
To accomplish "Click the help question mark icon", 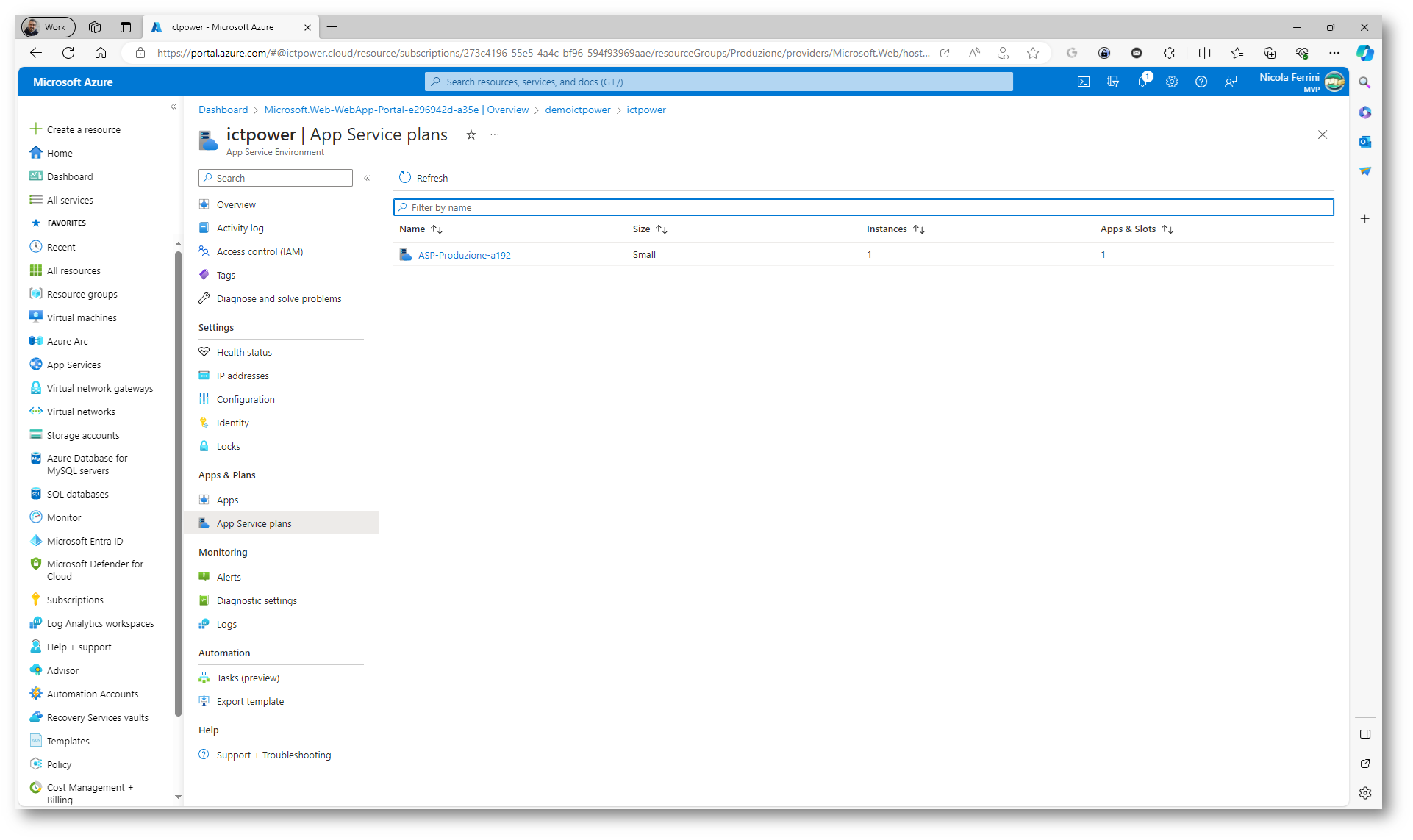I will (1201, 82).
